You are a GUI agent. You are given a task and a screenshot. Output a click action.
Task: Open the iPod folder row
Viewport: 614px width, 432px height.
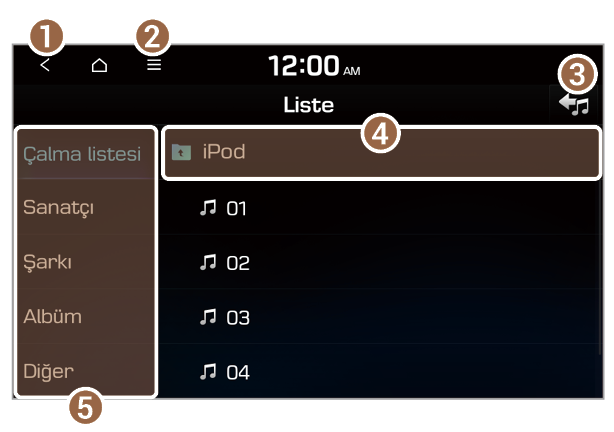pyautogui.click(x=380, y=153)
